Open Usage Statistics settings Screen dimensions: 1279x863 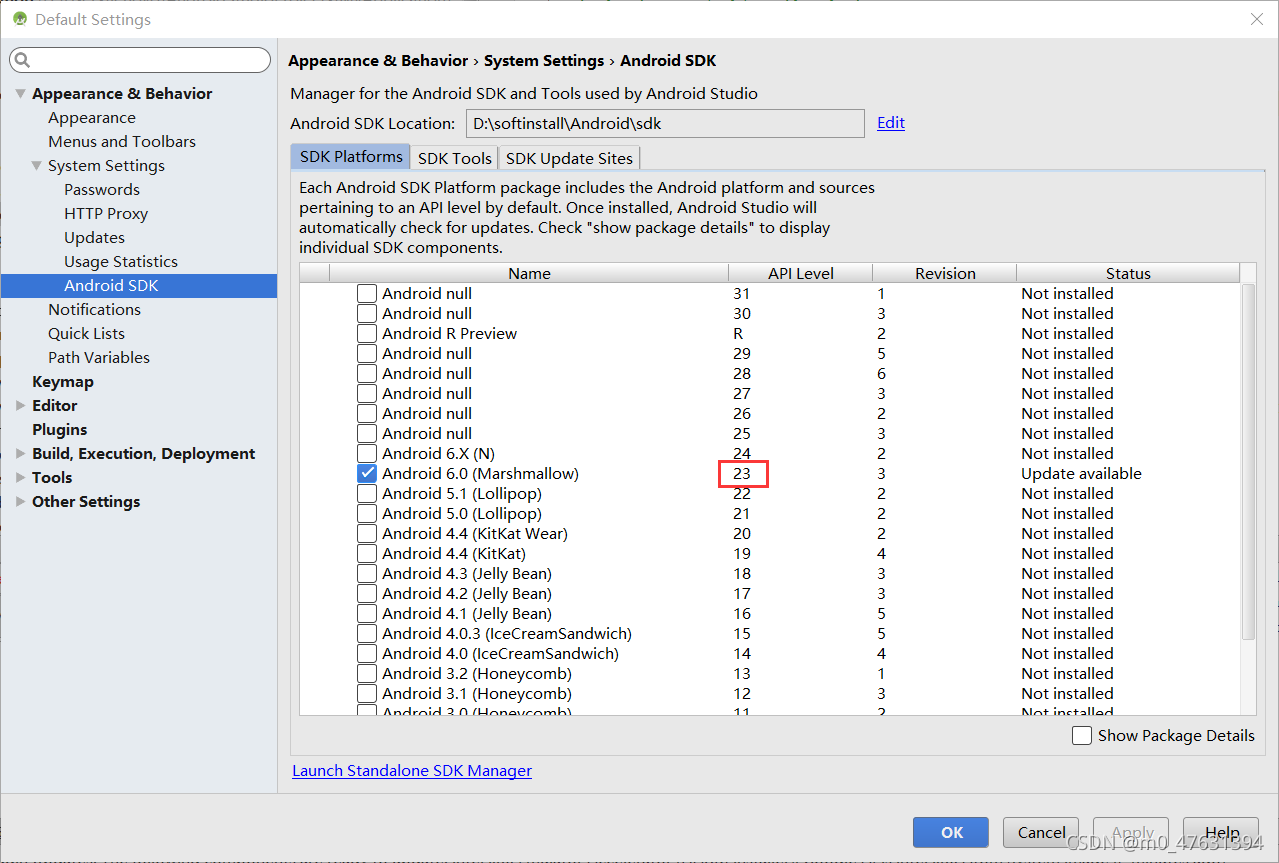(121, 262)
